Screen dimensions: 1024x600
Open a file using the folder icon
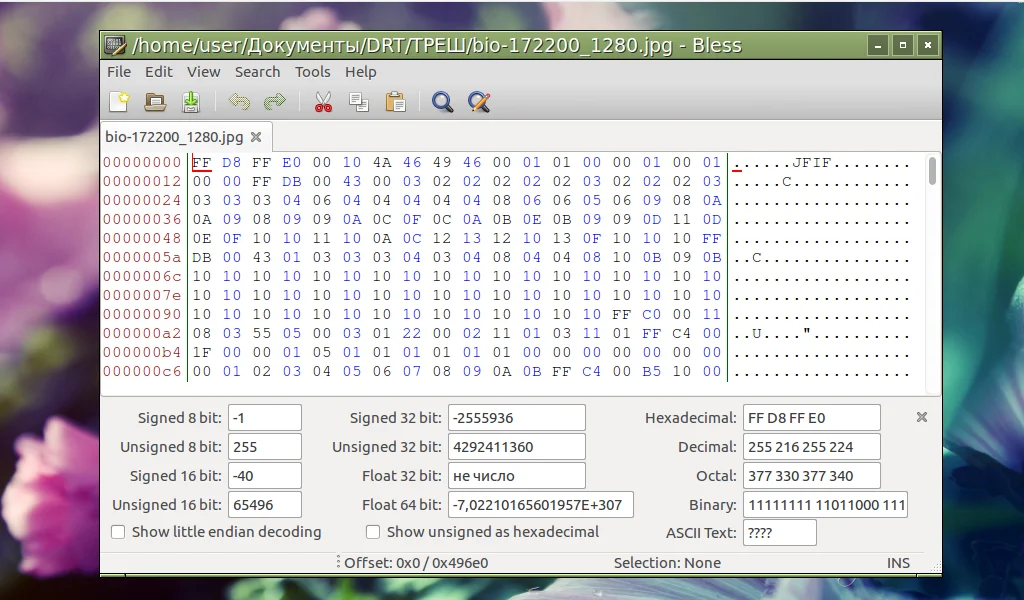(155, 102)
